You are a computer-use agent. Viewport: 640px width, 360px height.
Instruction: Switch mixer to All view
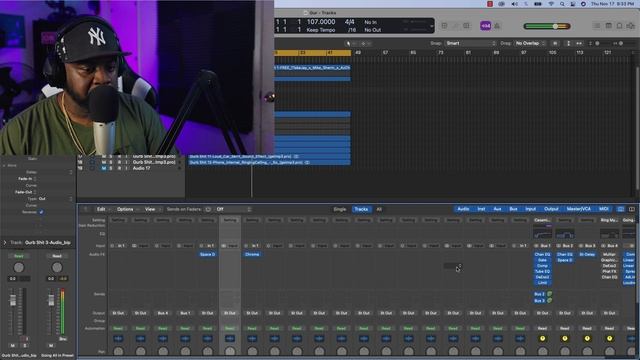tap(379, 209)
